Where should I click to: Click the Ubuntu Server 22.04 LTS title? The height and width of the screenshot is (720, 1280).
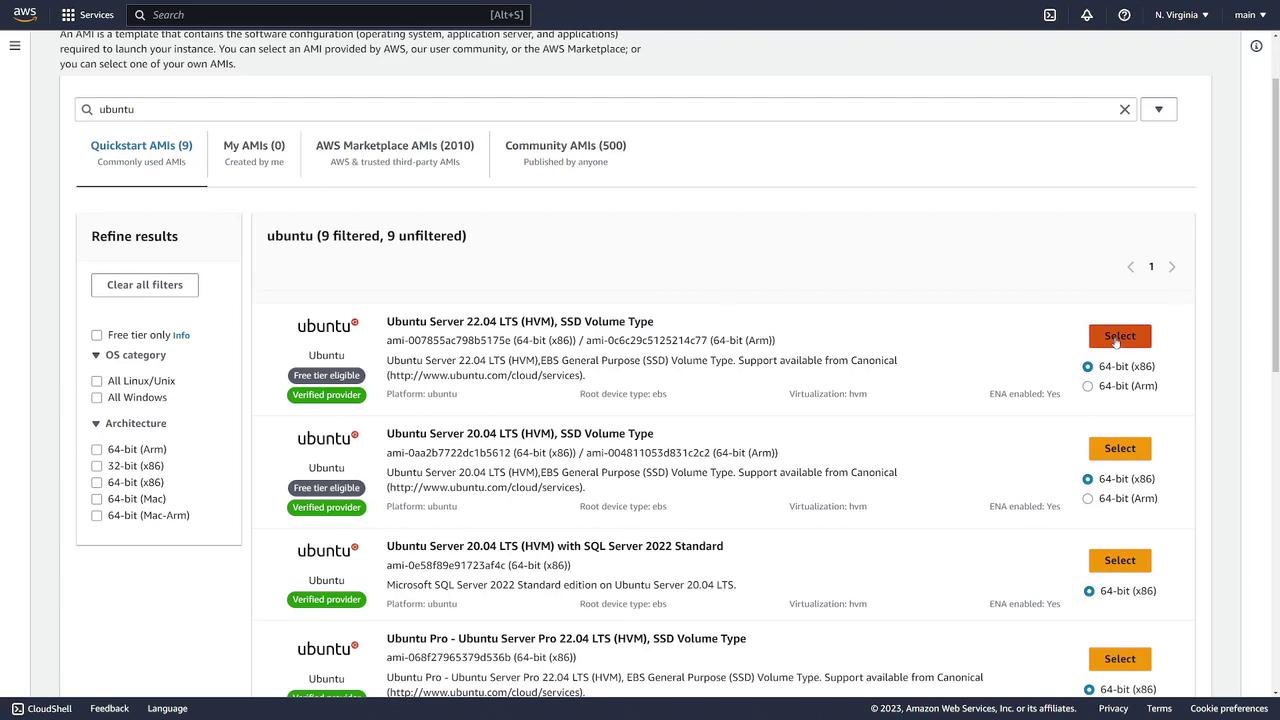coord(520,321)
